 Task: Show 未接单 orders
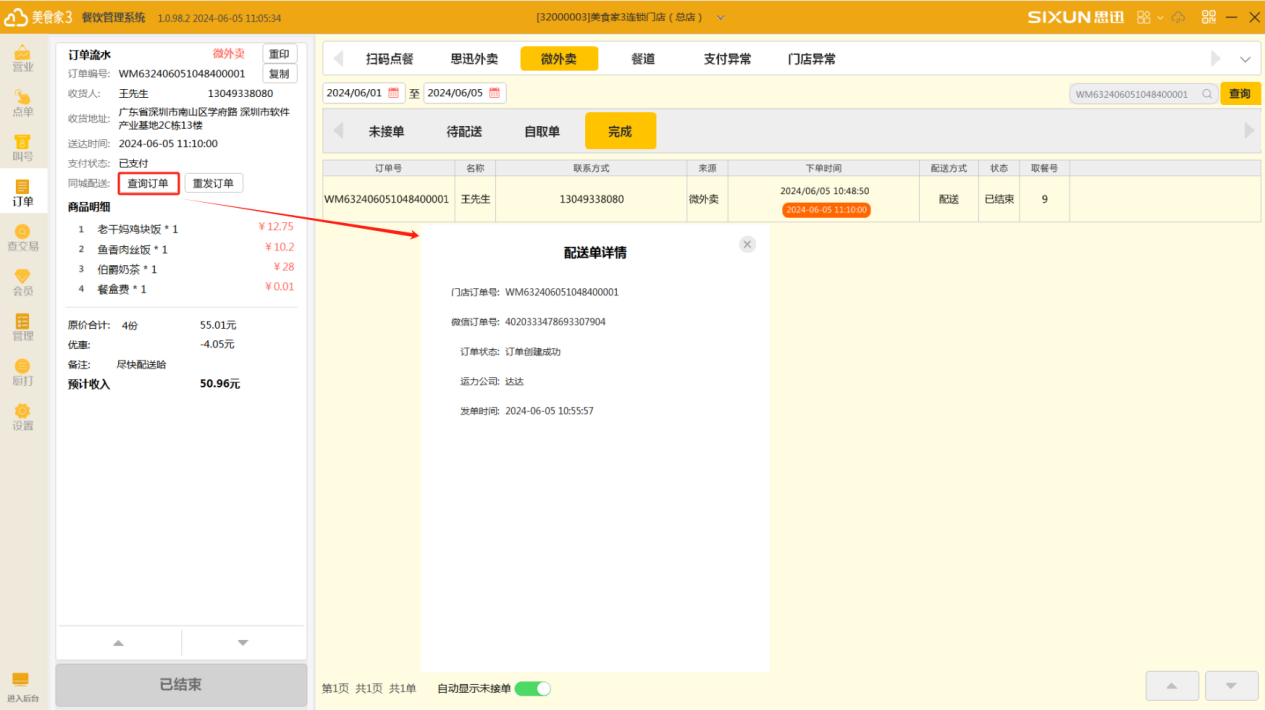click(386, 131)
